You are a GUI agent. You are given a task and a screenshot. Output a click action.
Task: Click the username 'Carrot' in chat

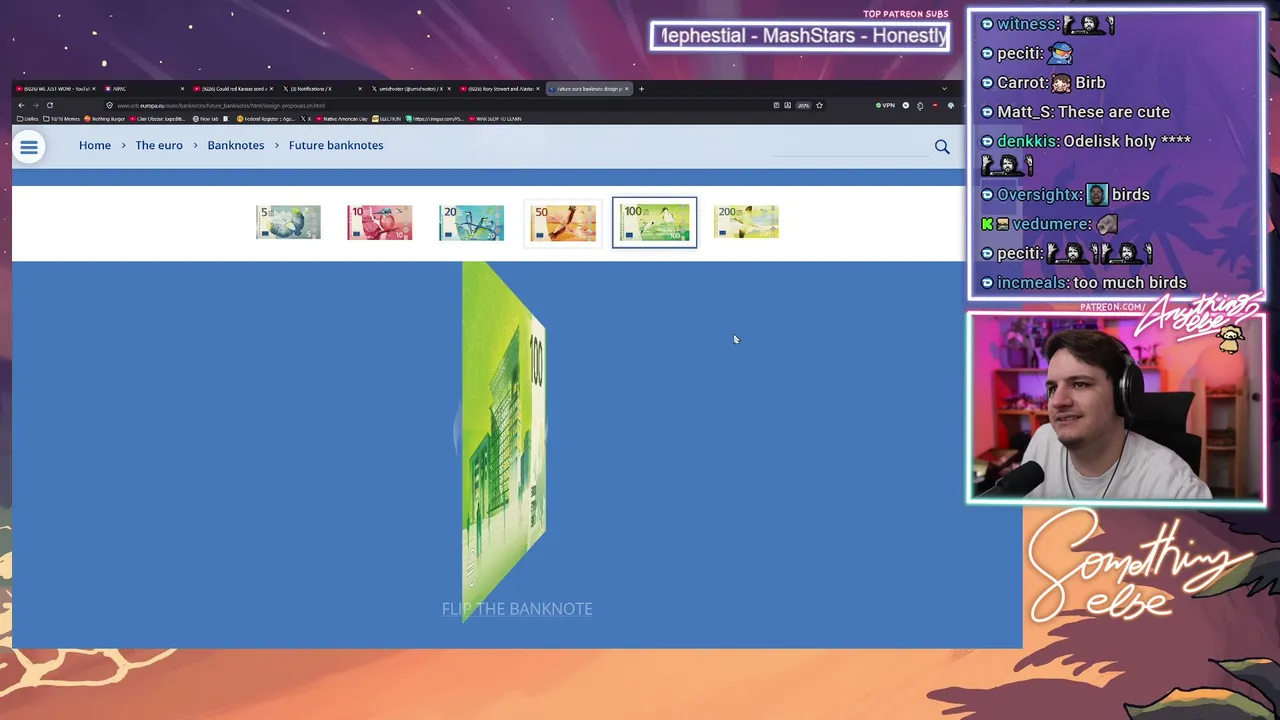(x=1018, y=83)
